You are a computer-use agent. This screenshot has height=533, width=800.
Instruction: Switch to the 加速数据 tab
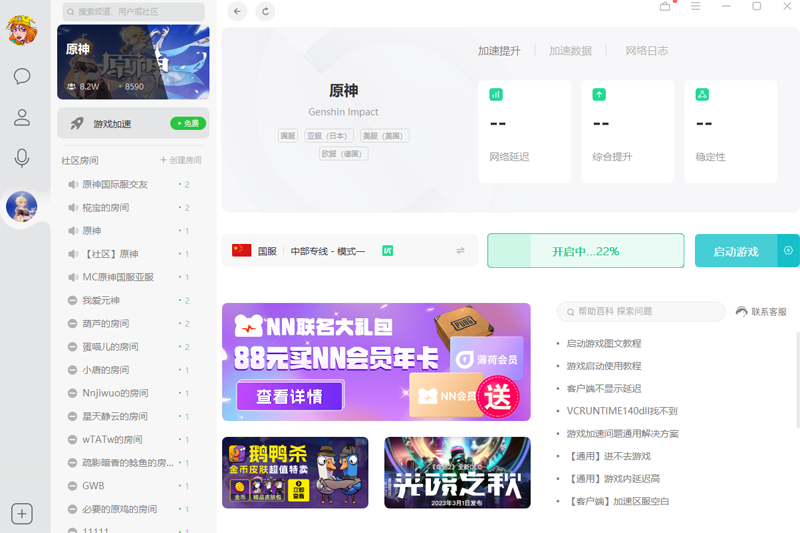(570, 50)
